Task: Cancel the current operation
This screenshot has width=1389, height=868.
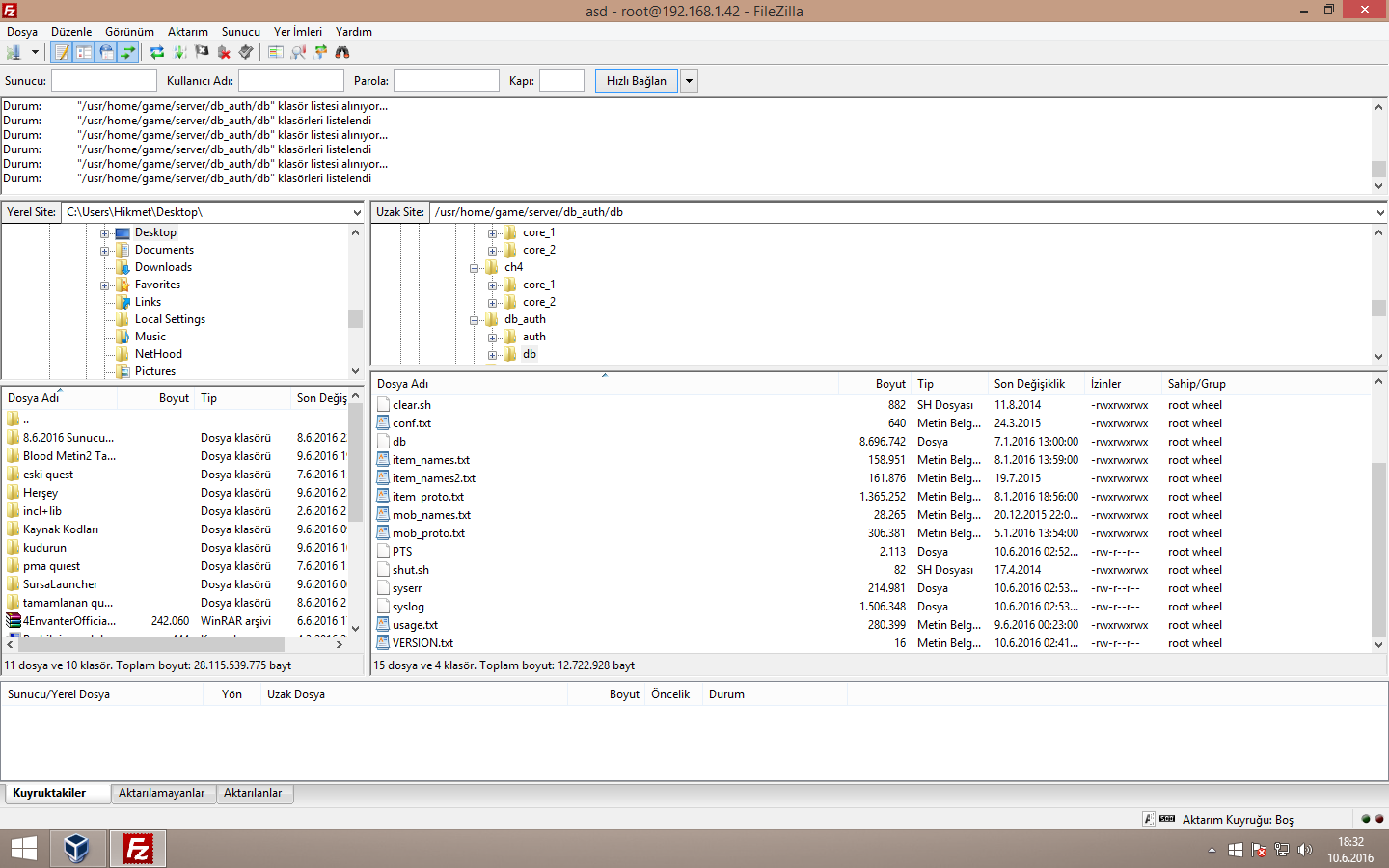Action: click(202, 52)
